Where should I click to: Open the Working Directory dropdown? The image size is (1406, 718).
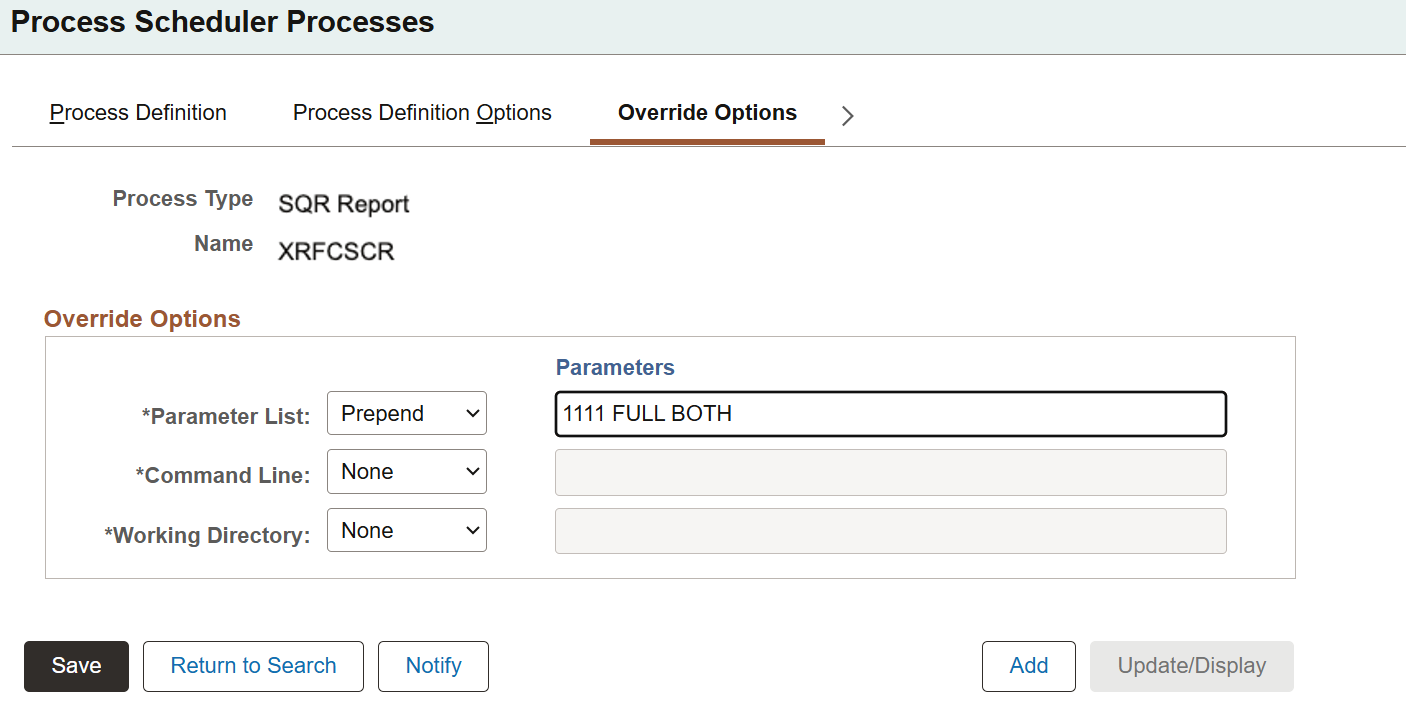pos(407,531)
